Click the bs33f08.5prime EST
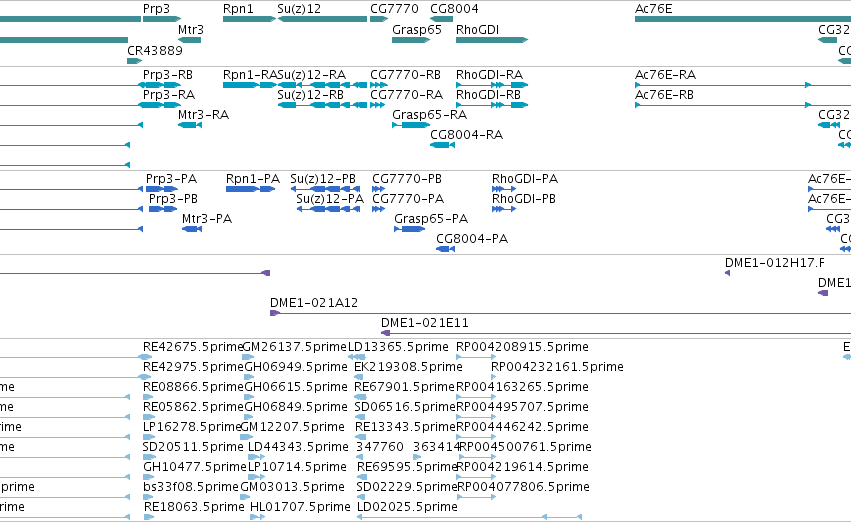 point(149,497)
